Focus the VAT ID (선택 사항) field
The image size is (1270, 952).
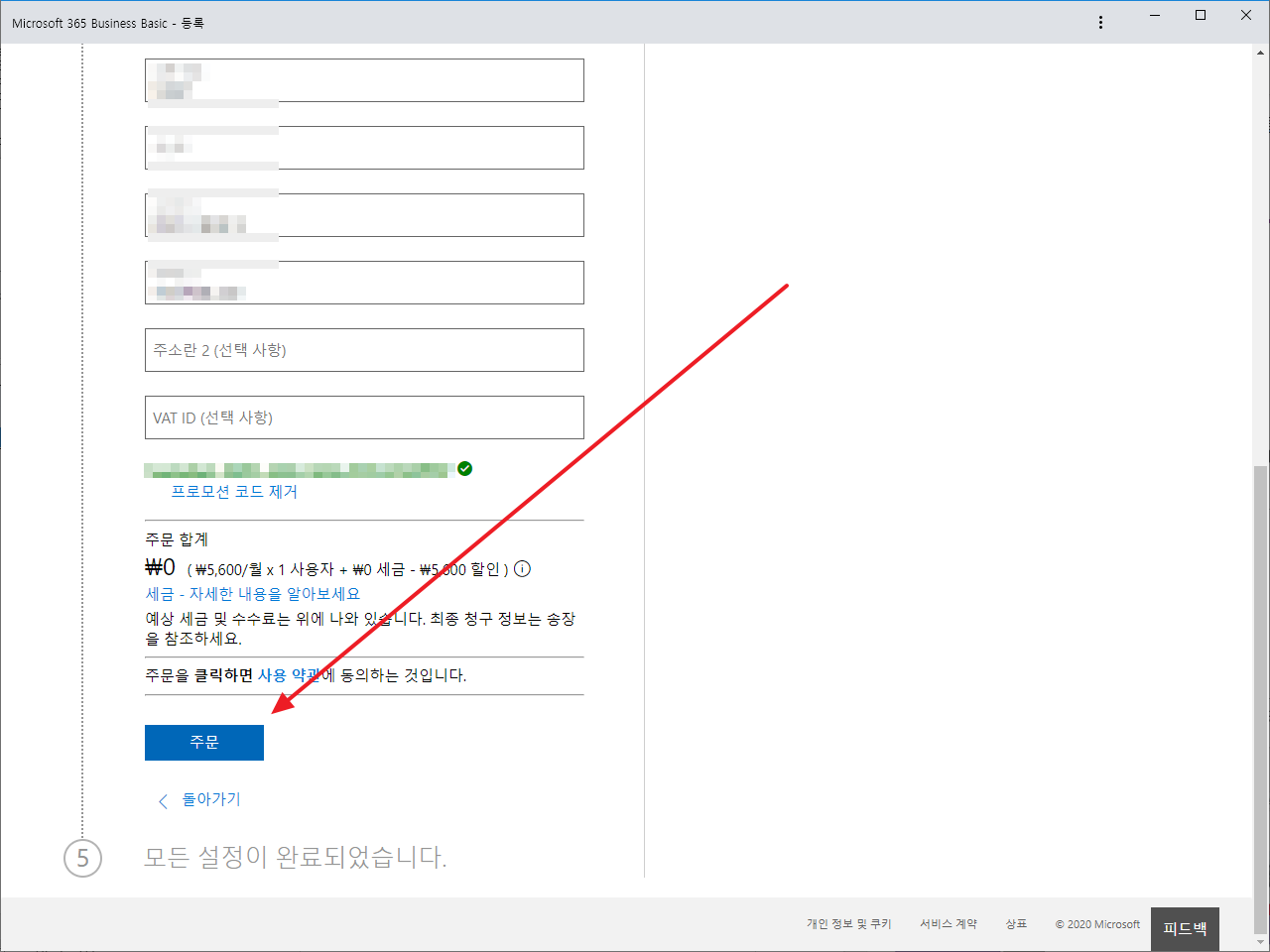[364, 417]
